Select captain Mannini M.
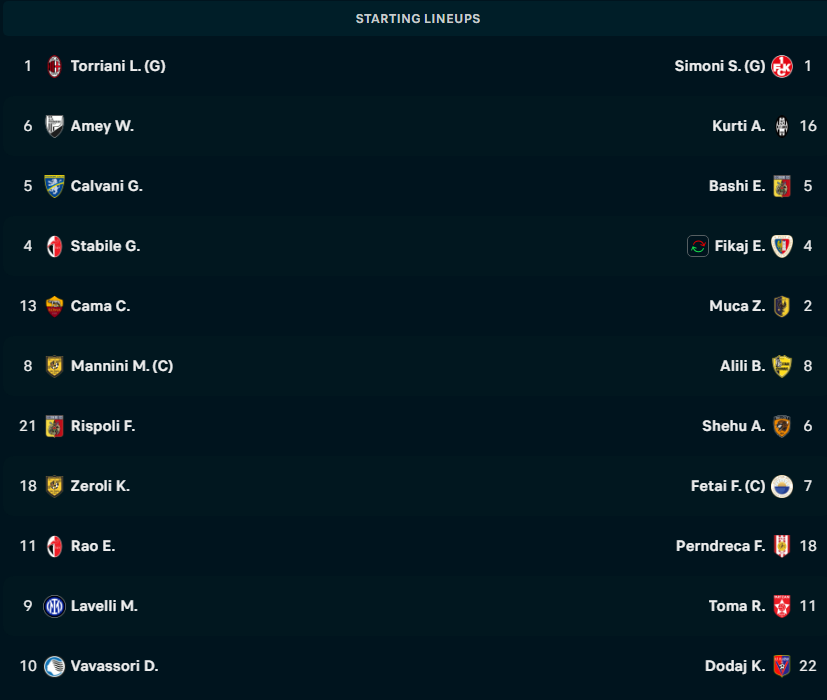The image size is (827, 700). (122, 366)
